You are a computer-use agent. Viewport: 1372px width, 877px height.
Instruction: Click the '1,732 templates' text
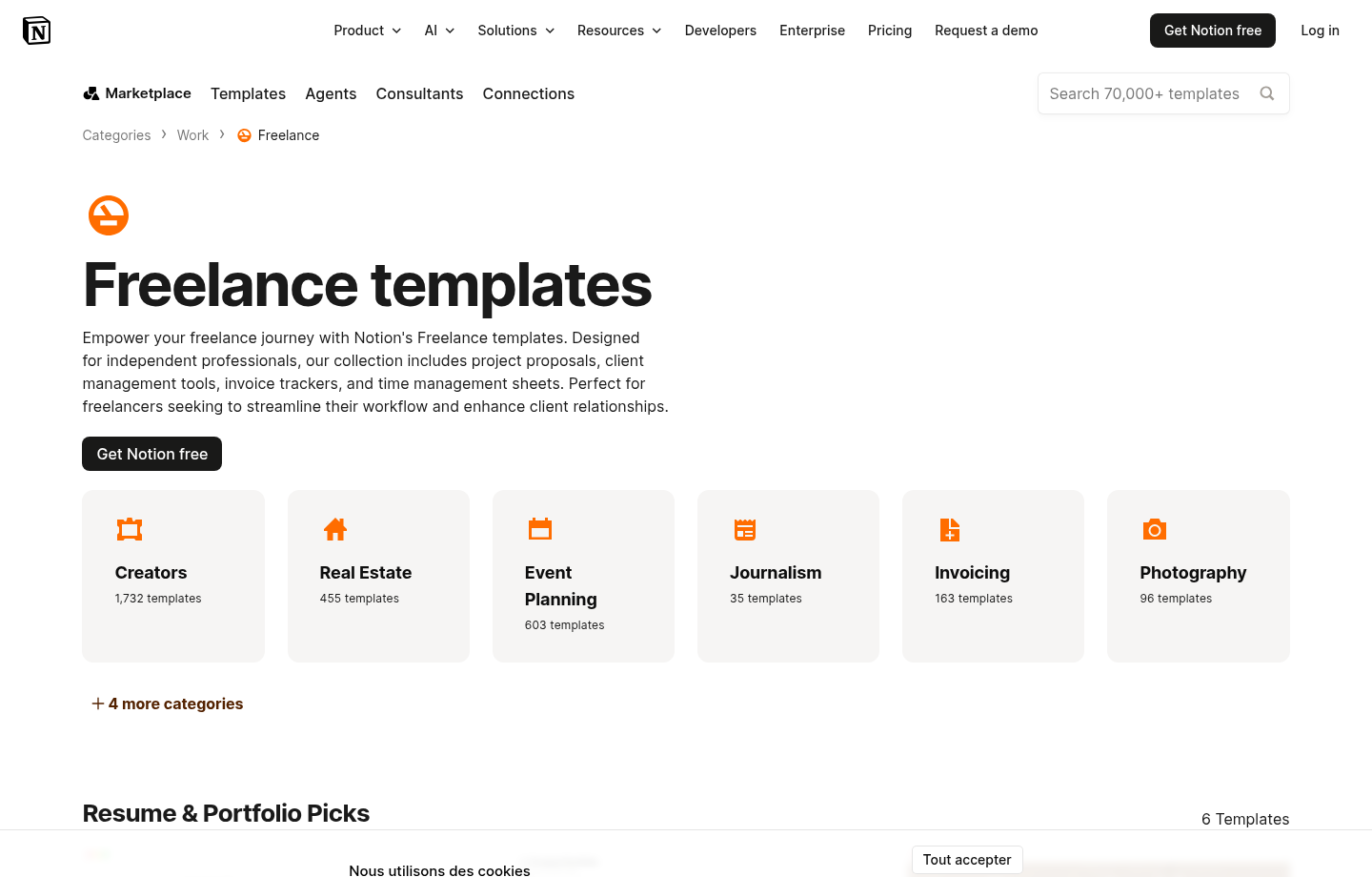(x=158, y=599)
